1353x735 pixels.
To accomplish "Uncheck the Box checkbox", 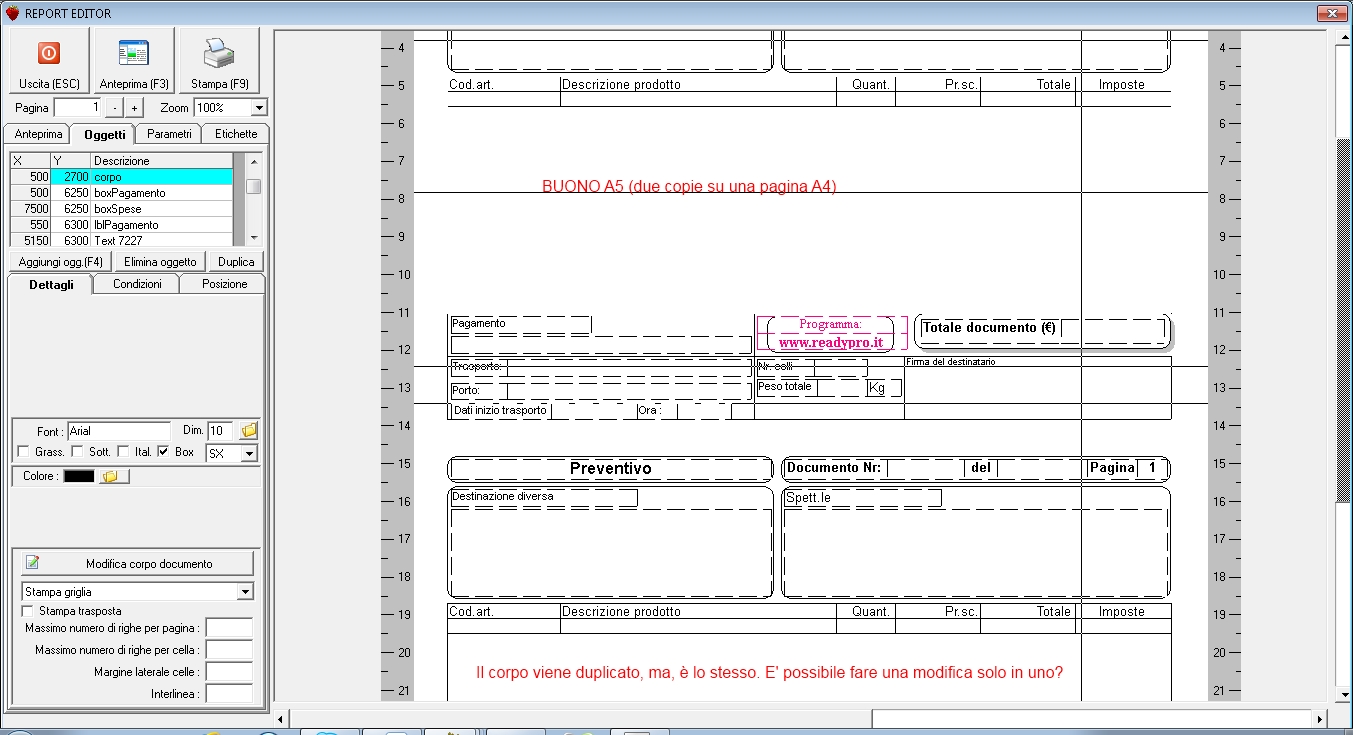I will coord(163,452).
